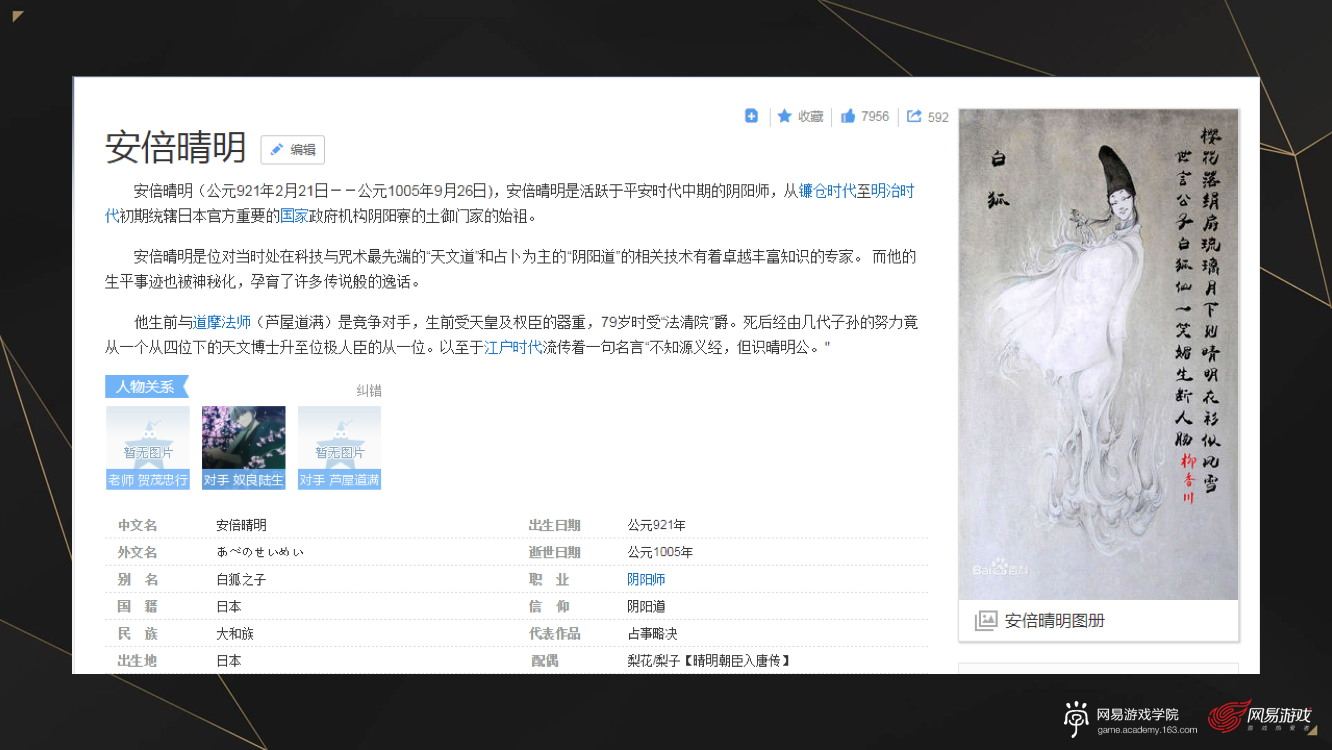Click the 阴阳师 profession link
The image size is (1332, 750).
645,578
